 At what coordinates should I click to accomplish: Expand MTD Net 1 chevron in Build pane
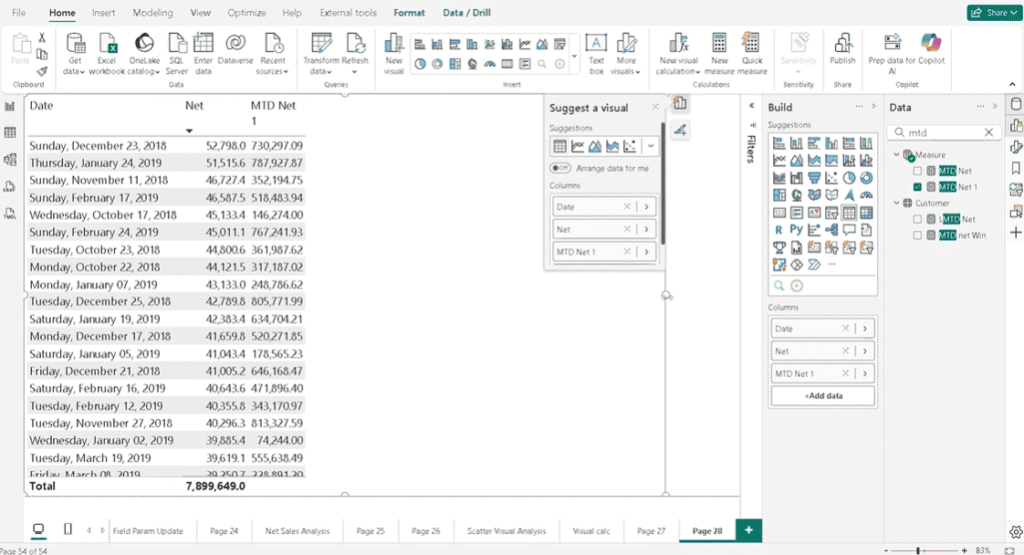865,373
